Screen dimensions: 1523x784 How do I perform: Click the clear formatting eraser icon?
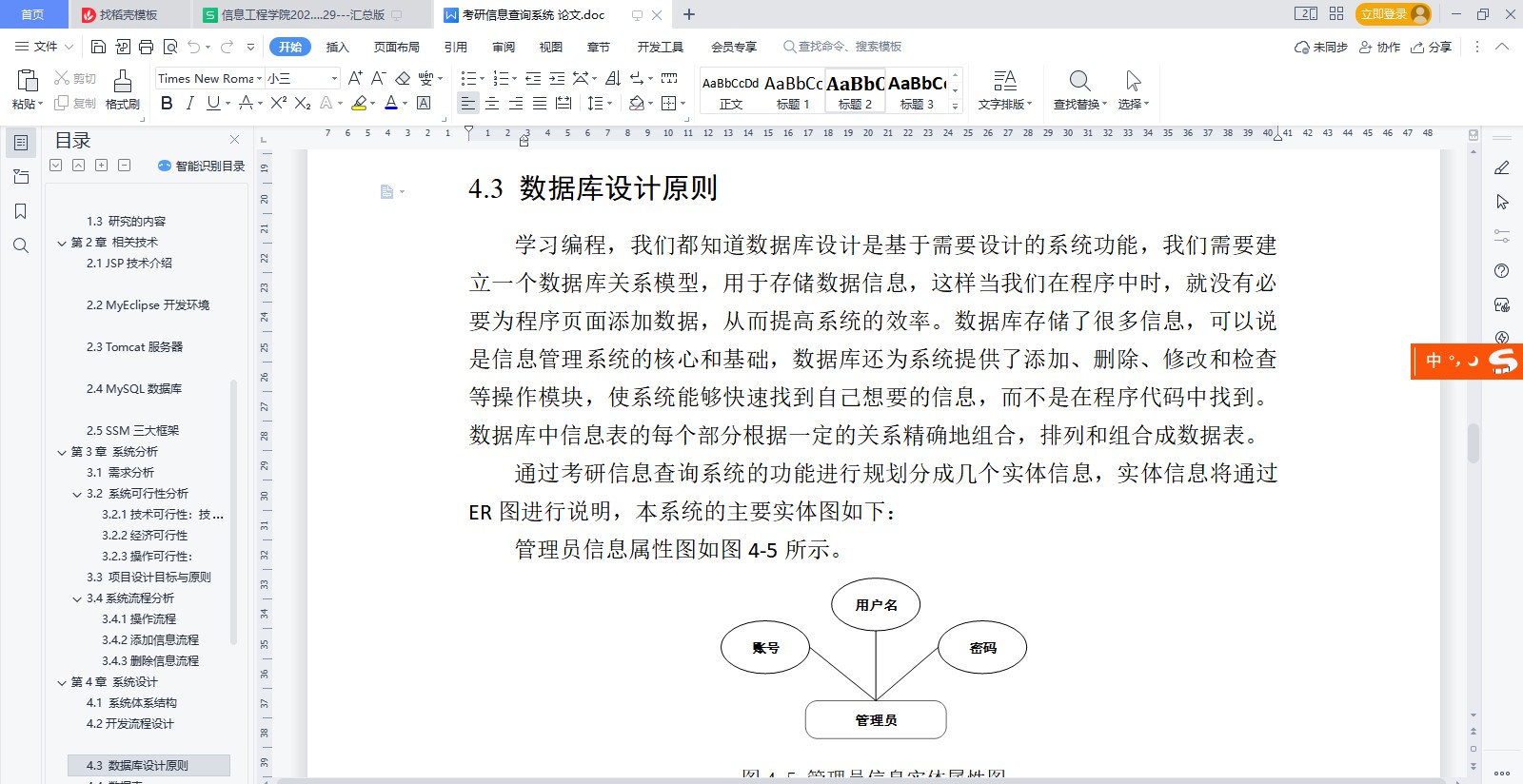403,78
